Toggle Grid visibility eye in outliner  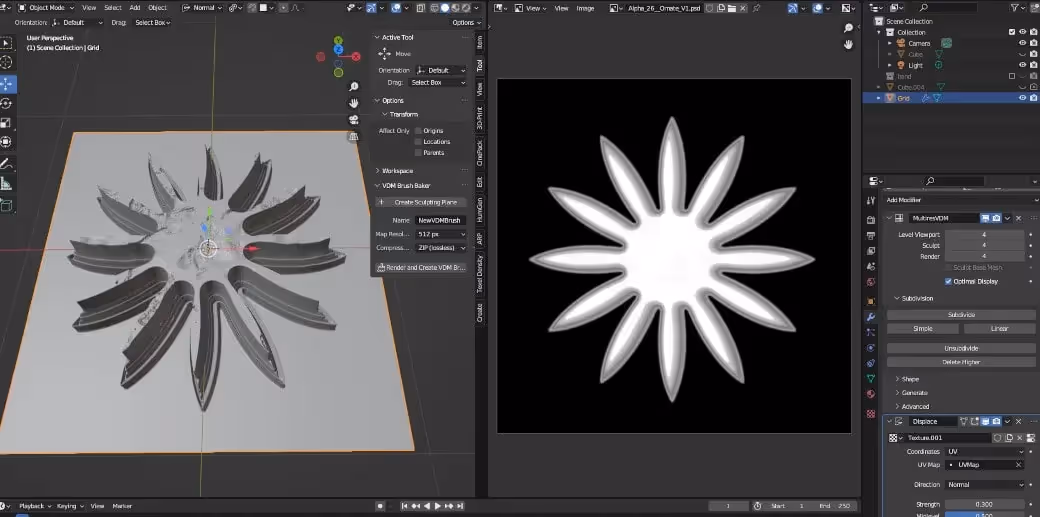[x=1022, y=98]
